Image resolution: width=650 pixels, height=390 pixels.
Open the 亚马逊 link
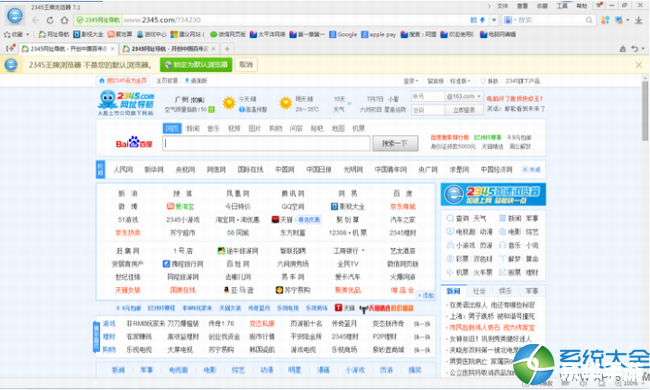(238, 290)
